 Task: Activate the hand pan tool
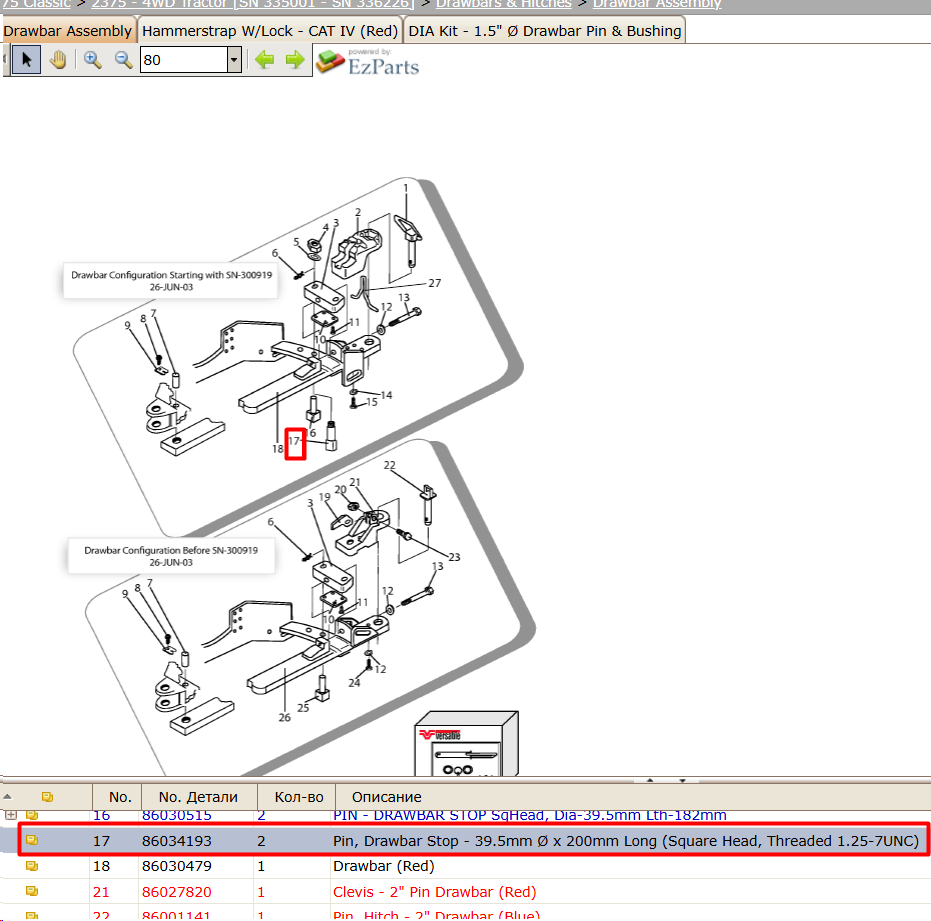pos(58,60)
